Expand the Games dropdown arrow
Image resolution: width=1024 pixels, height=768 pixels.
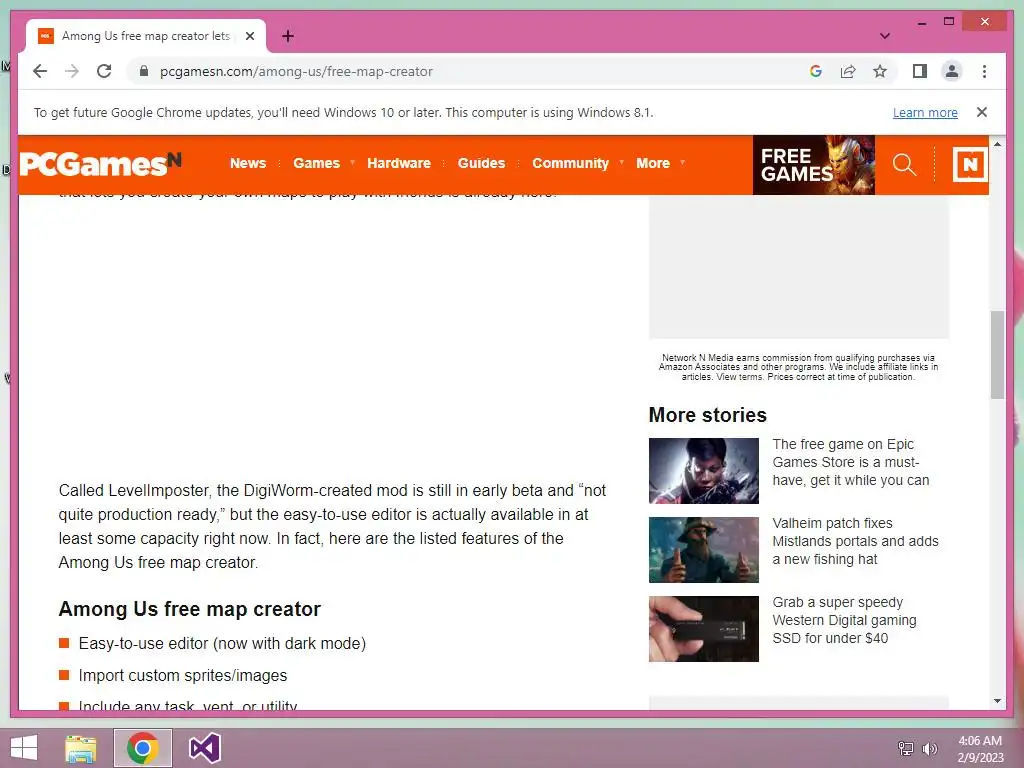[x=353, y=162]
